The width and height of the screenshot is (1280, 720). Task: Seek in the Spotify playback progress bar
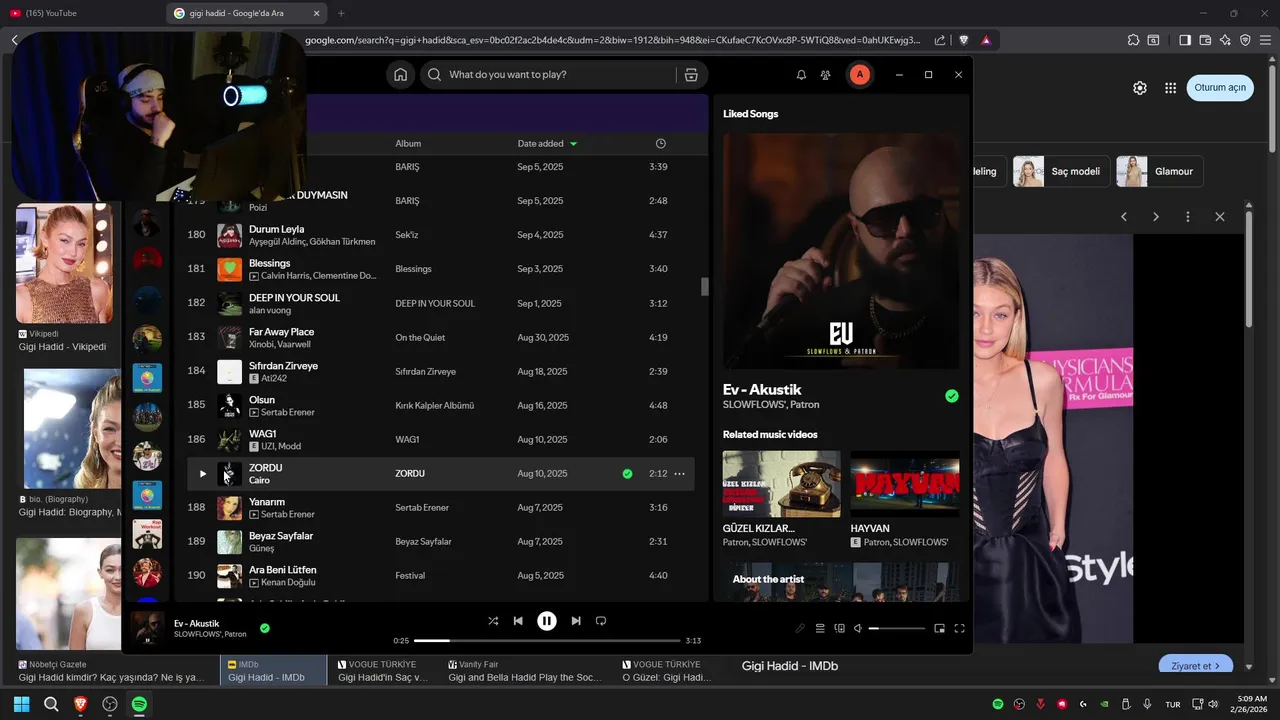tap(547, 640)
